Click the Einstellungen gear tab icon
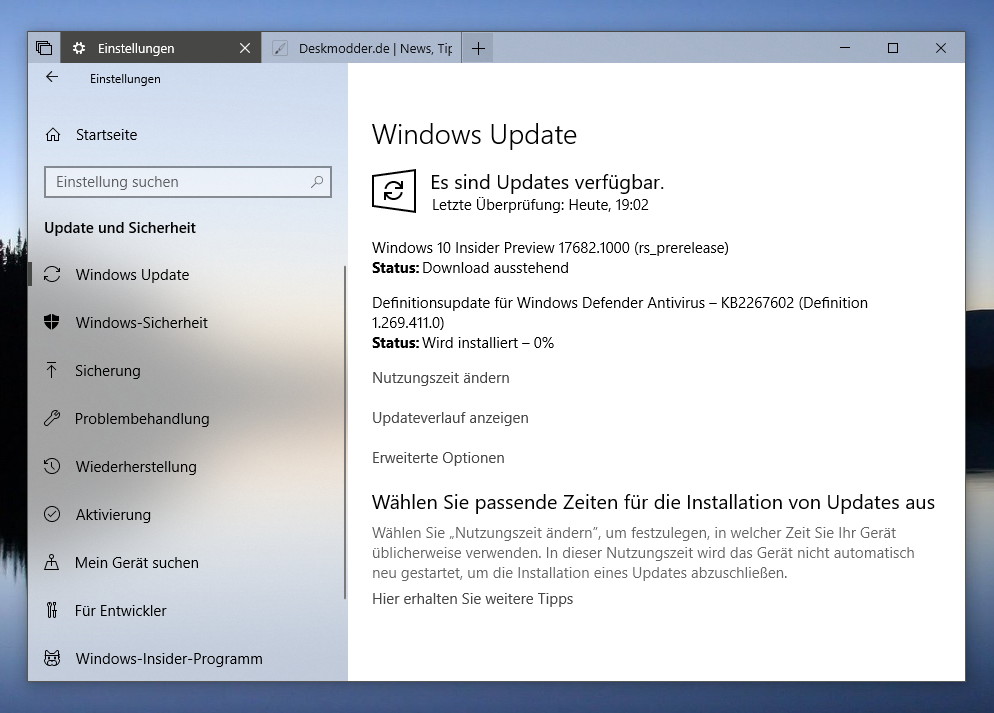 click(x=79, y=48)
